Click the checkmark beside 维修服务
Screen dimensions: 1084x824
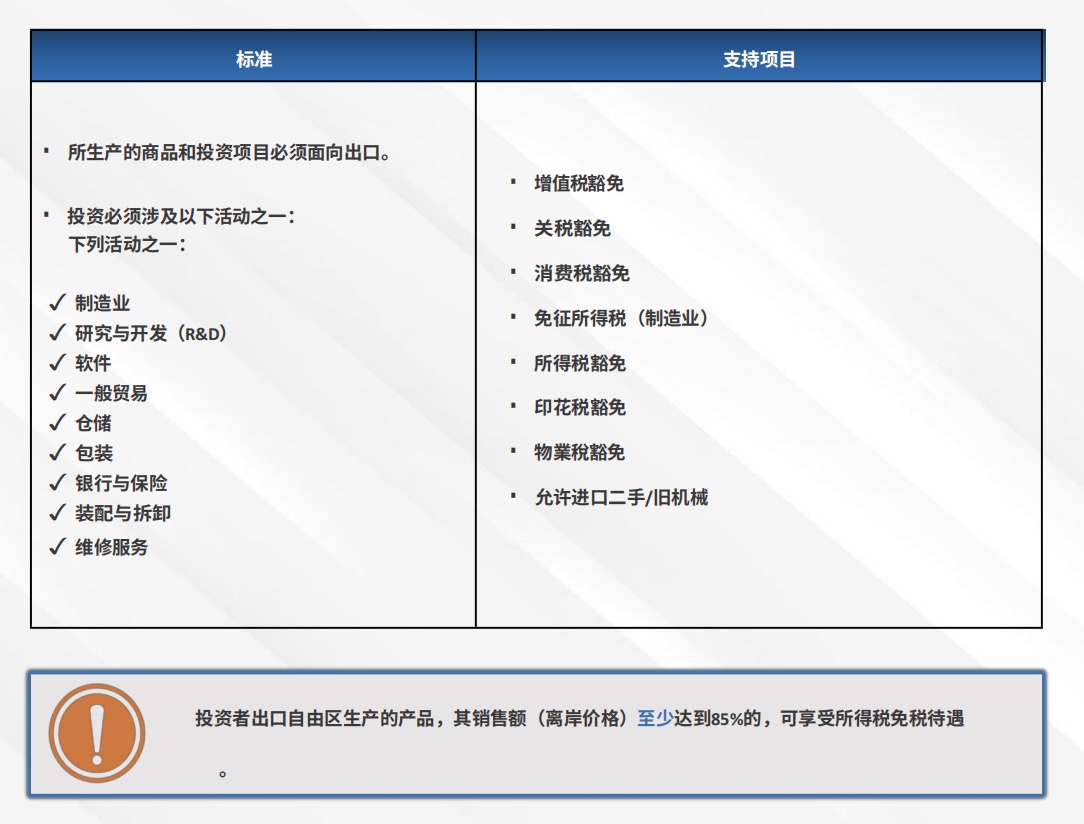click(57, 547)
